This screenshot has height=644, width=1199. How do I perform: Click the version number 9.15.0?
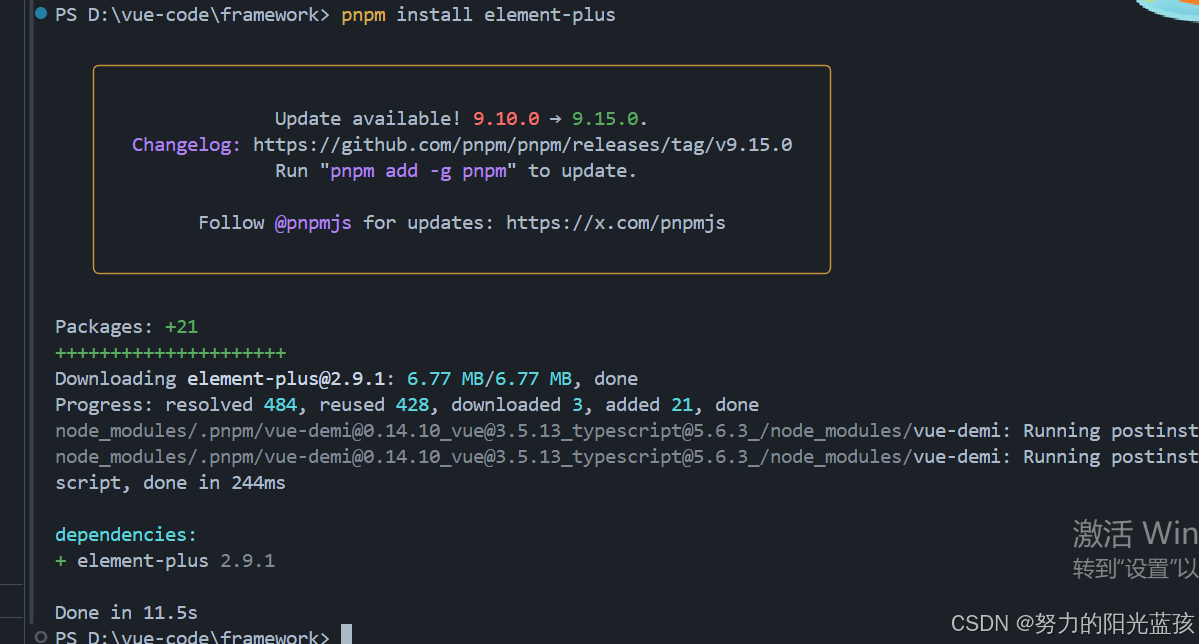(606, 118)
